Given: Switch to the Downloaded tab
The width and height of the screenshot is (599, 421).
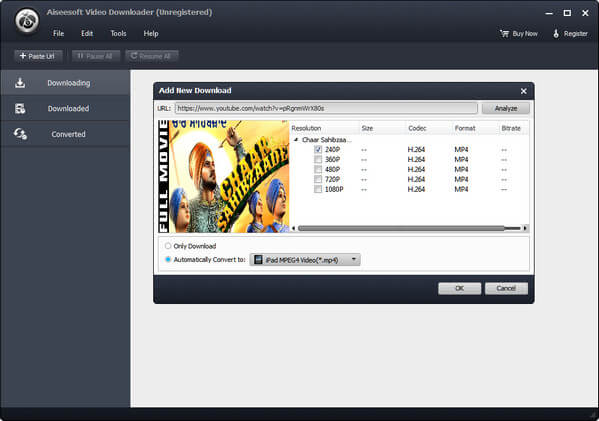Looking at the screenshot, I should (x=65, y=108).
